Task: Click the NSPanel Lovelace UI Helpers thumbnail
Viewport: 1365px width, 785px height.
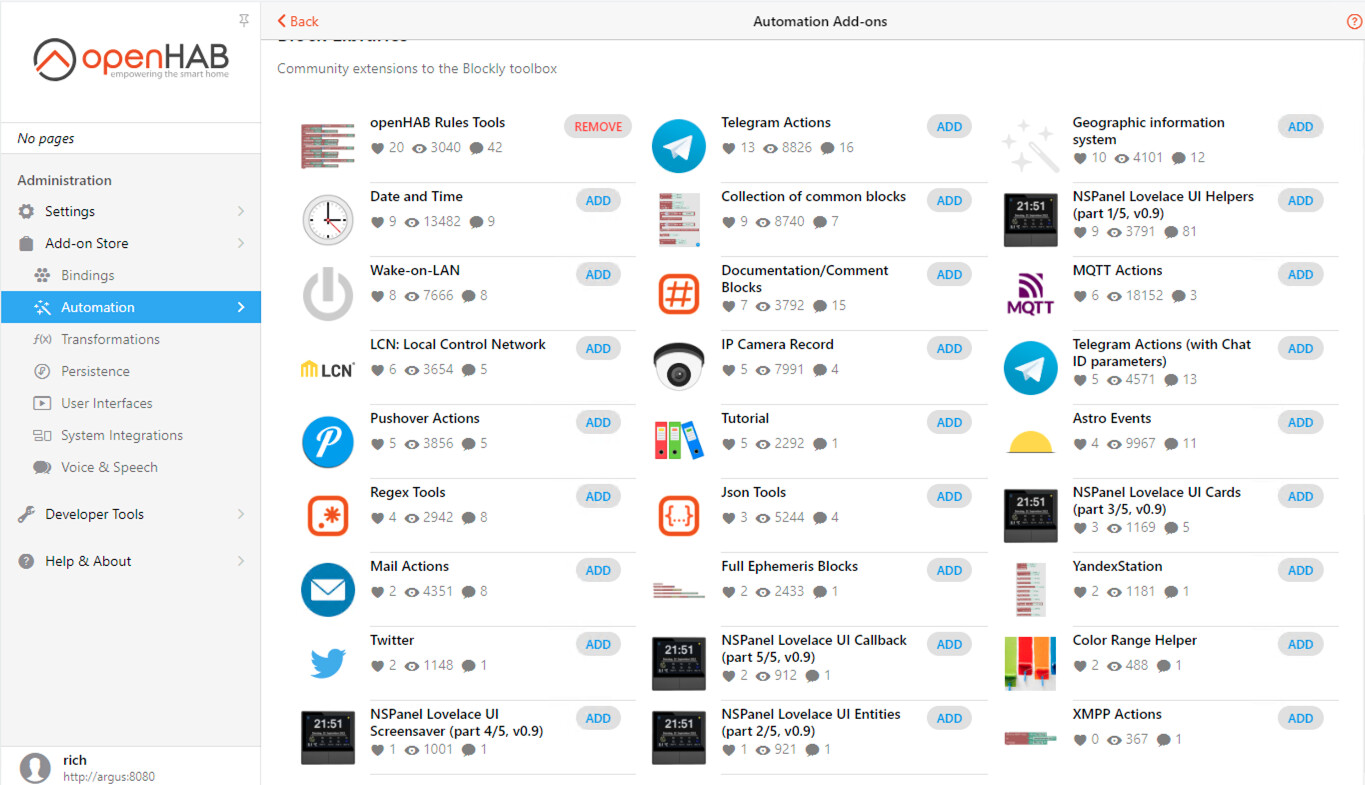Action: (1030, 220)
